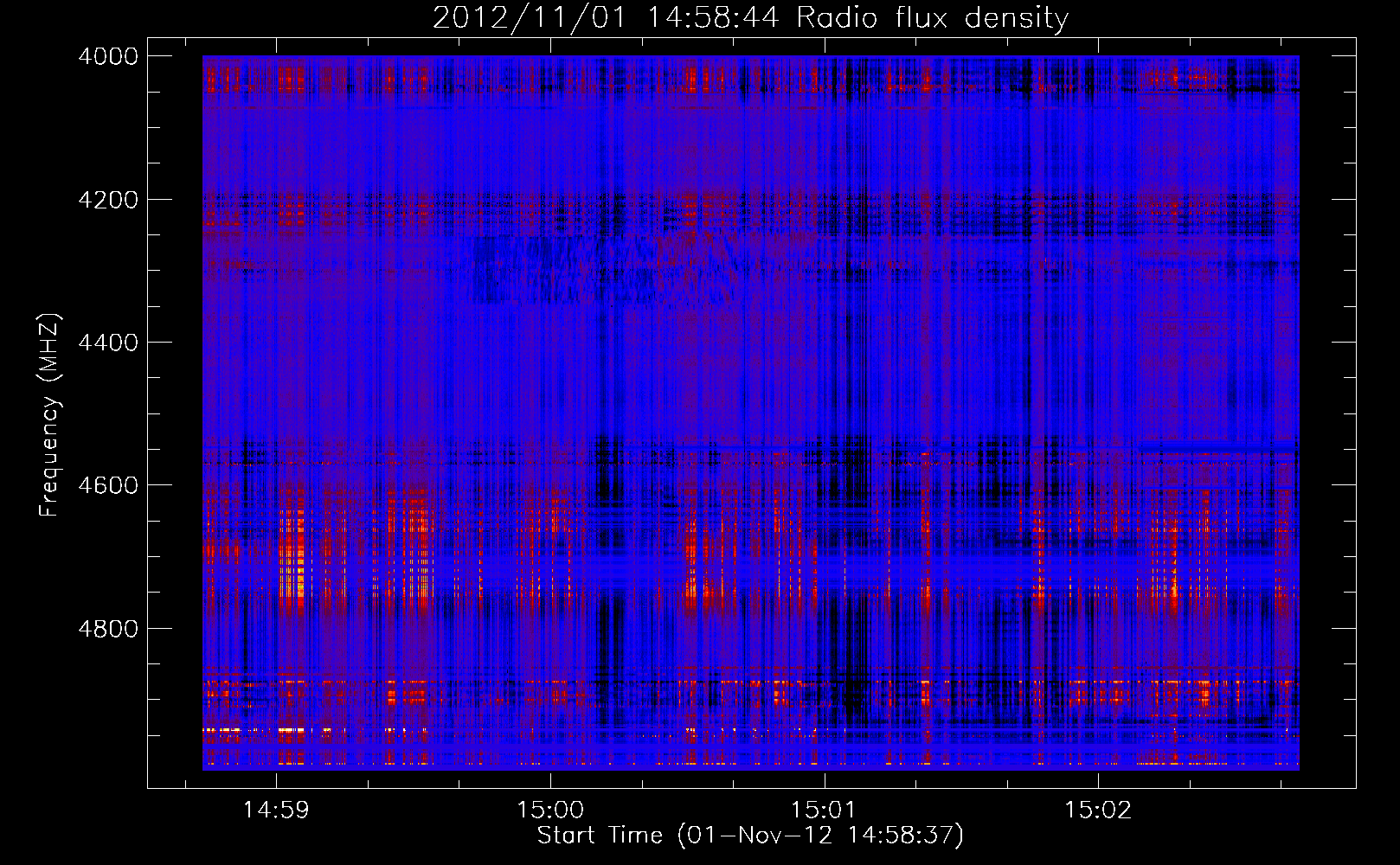Click the 15:00 time axis label
Screen dimensions: 1400x865
550,811
